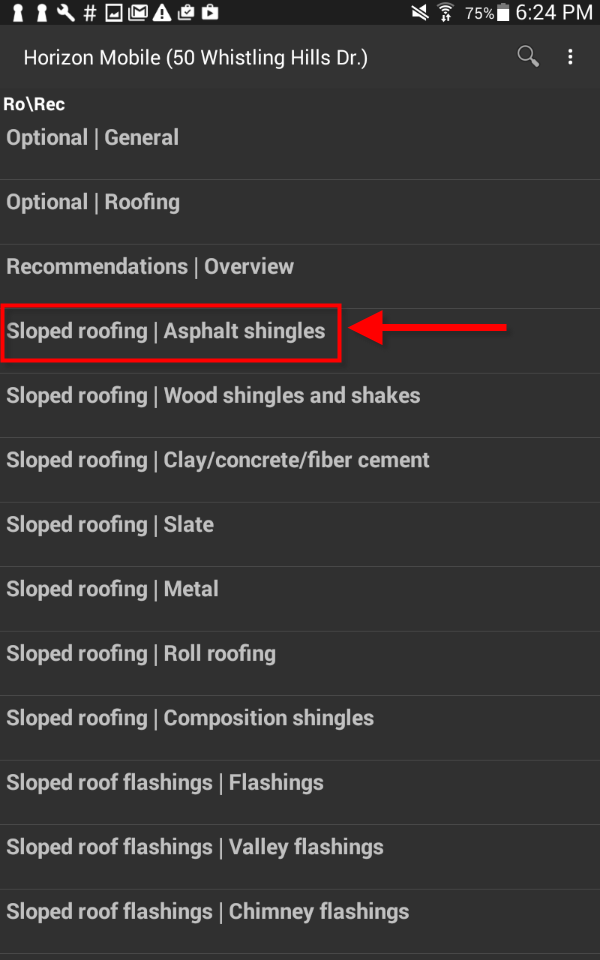Image resolution: width=600 pixels, height=960 pixels.
Task: Open the three-dot overflow menu
Action: [x=570, y=57]
